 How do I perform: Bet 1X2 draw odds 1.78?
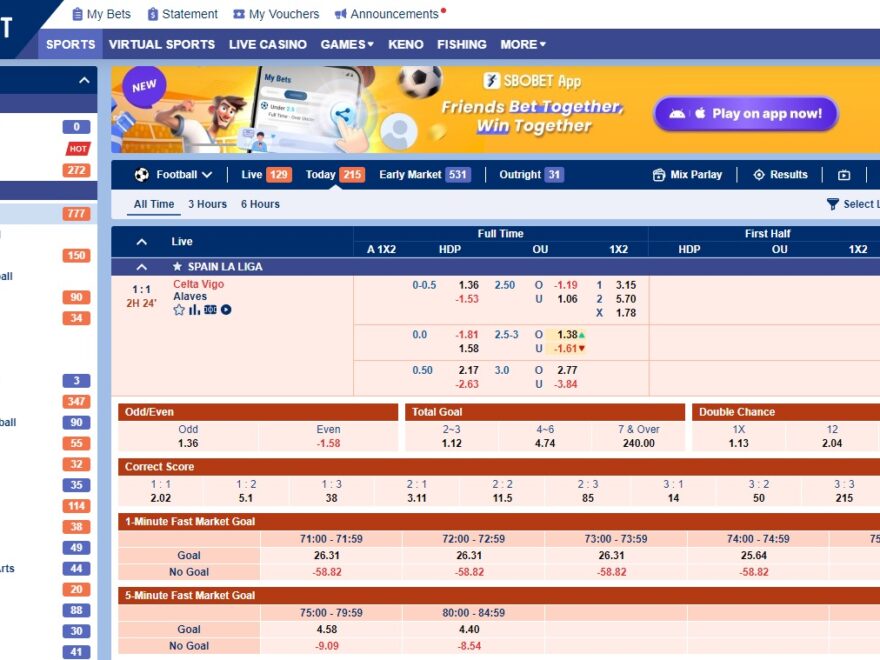(626, 313)
